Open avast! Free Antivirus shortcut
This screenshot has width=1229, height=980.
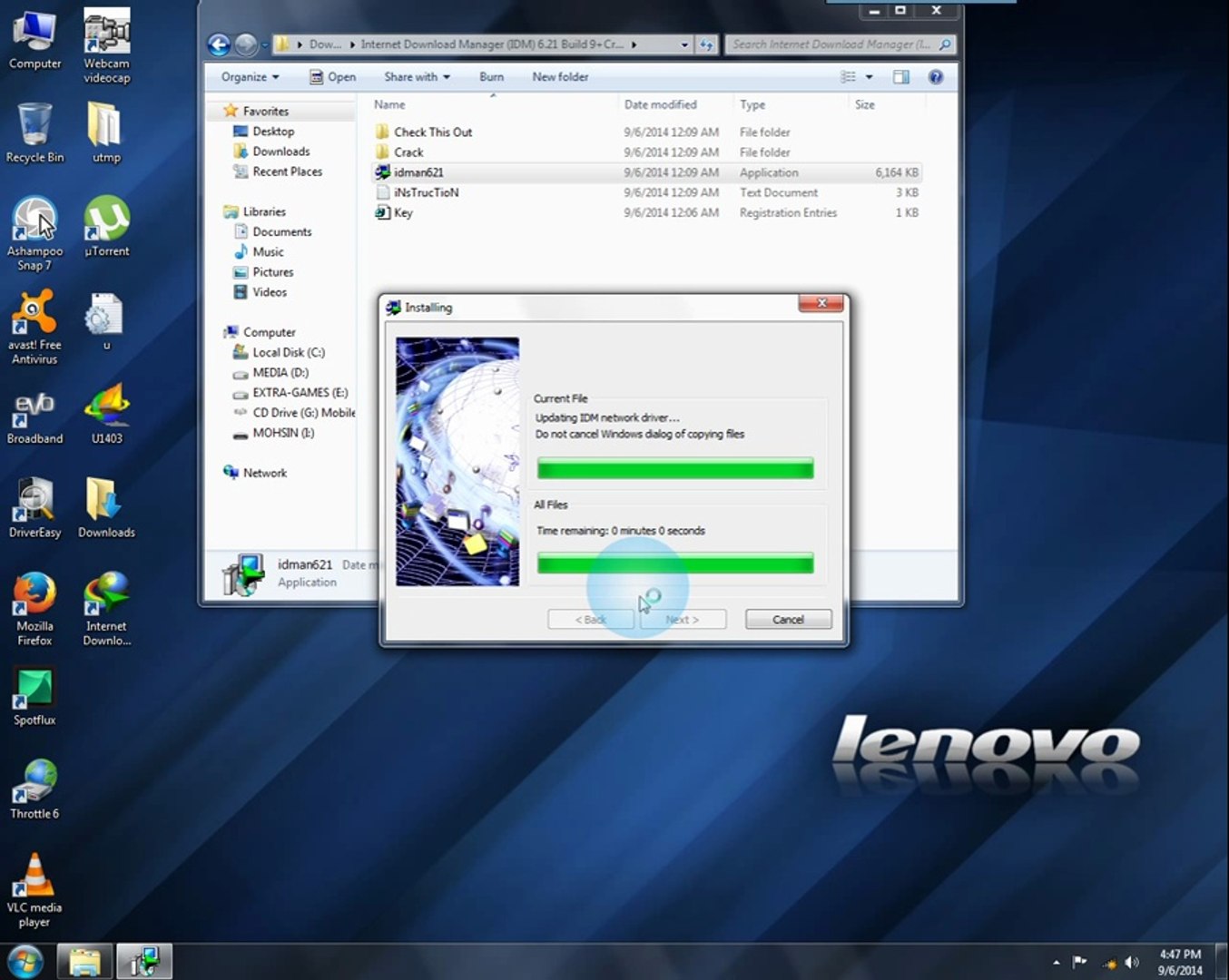(34, 327)
